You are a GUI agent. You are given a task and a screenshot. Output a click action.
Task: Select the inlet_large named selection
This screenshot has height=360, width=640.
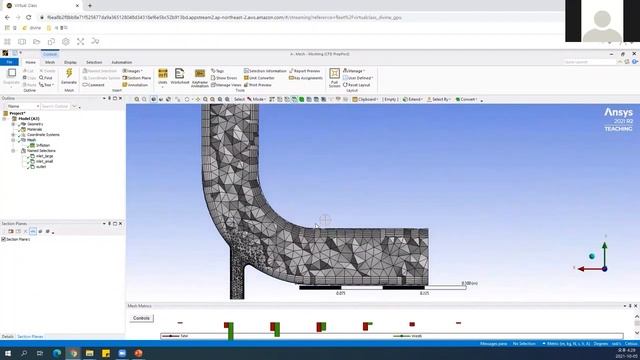click(x=44, y=156)
